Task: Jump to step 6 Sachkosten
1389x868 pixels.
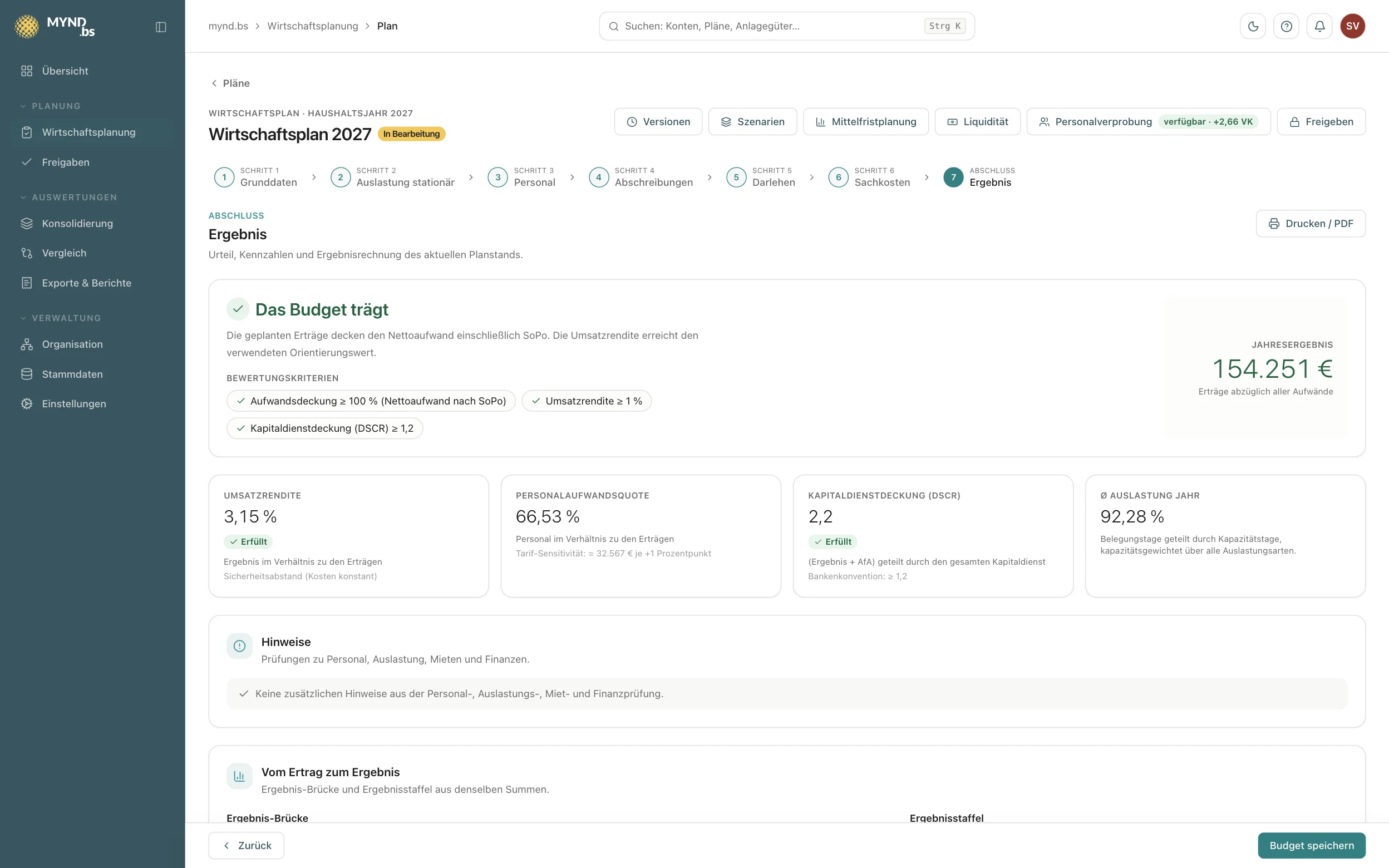Action: click(870, 177)
